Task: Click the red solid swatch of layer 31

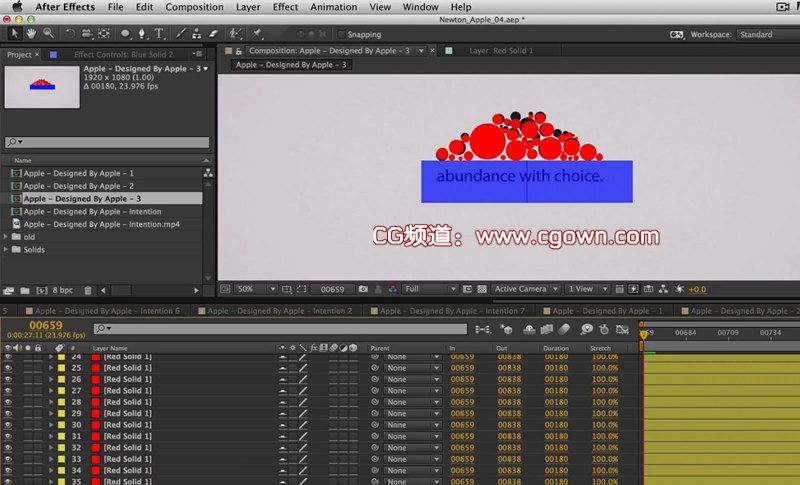Action: click(x=95, y=437)
